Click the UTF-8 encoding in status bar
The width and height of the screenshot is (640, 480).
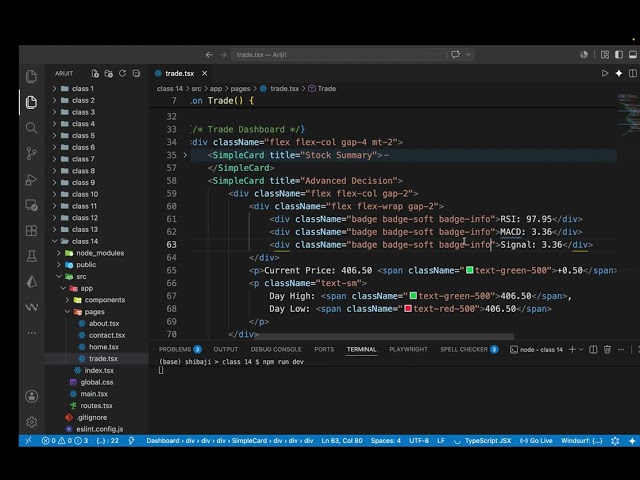(419, 441)
